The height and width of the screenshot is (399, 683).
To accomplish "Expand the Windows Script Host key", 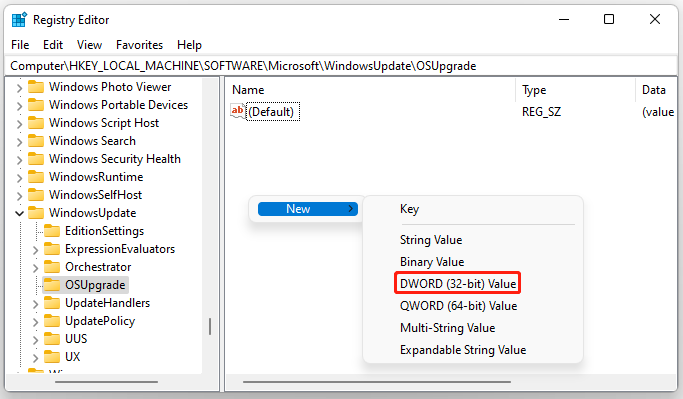I will (x=19, y=124).
